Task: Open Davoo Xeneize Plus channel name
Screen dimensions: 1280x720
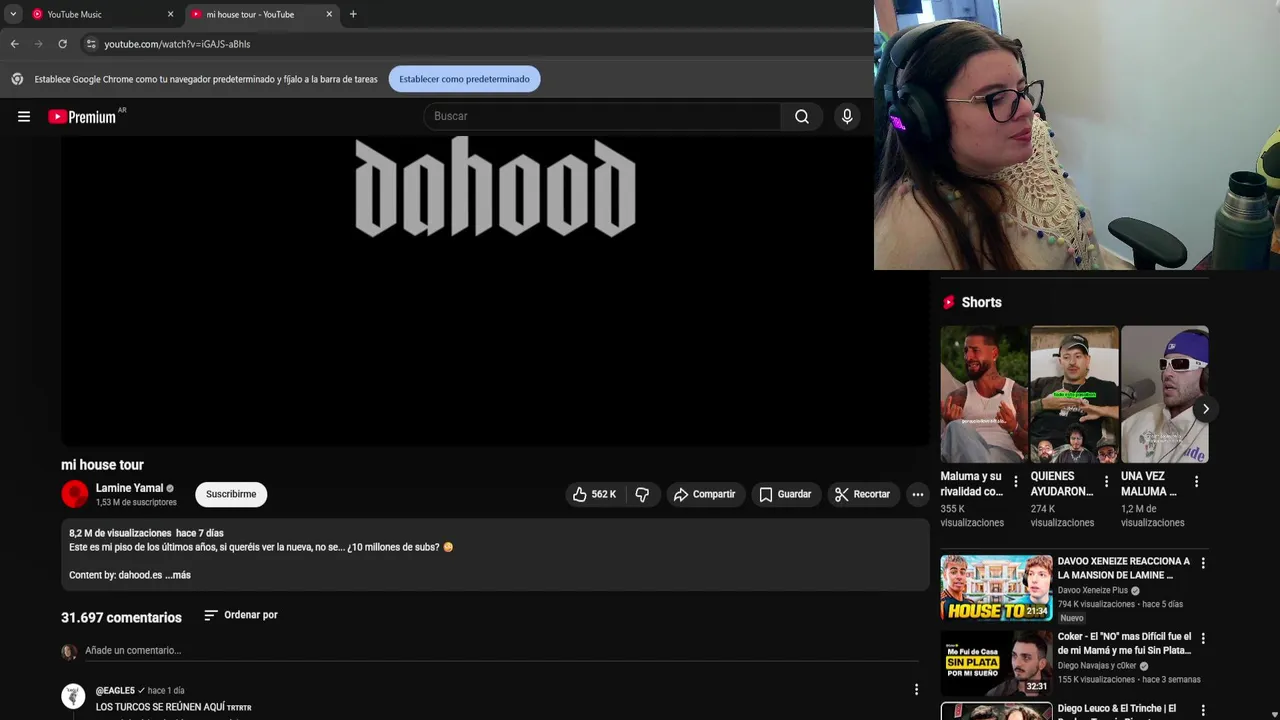Action: coord(1094,590)
